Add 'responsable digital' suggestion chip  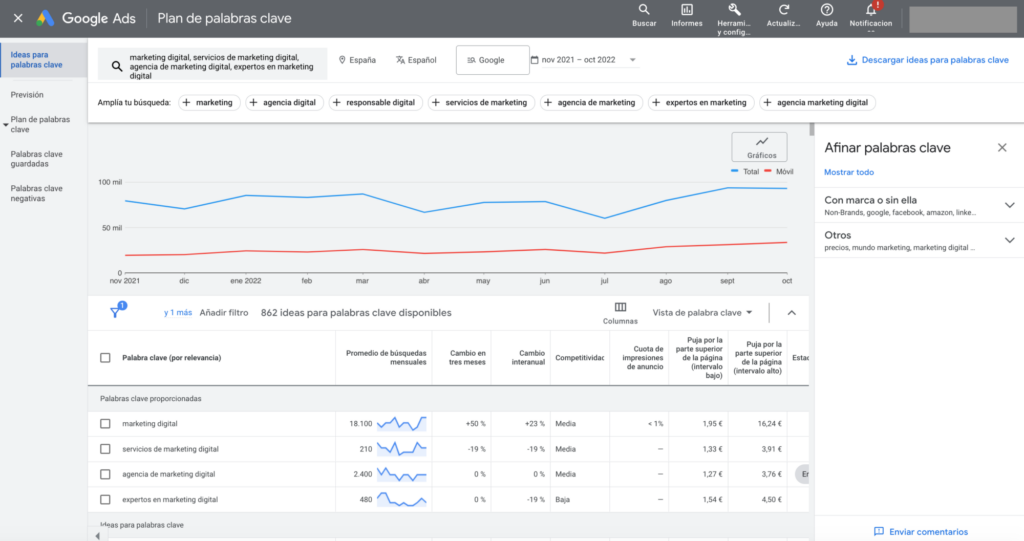click(376, 103)
